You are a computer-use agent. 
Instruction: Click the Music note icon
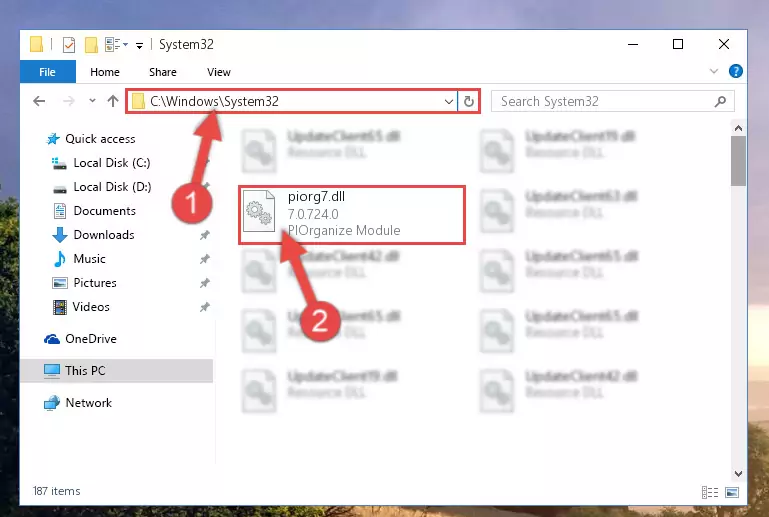(60, 258)
